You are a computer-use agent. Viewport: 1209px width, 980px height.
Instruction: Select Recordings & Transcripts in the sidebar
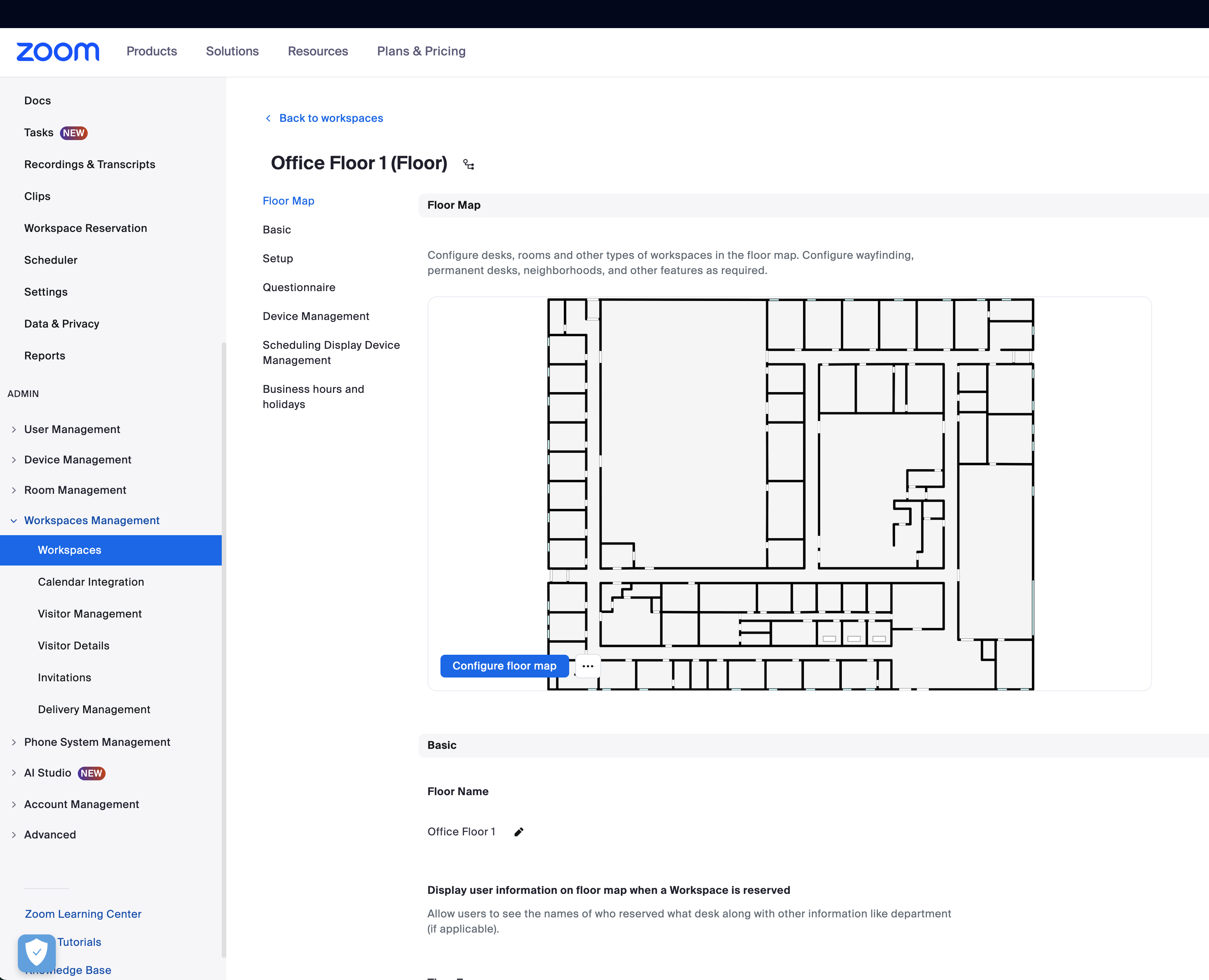point(90,164)
